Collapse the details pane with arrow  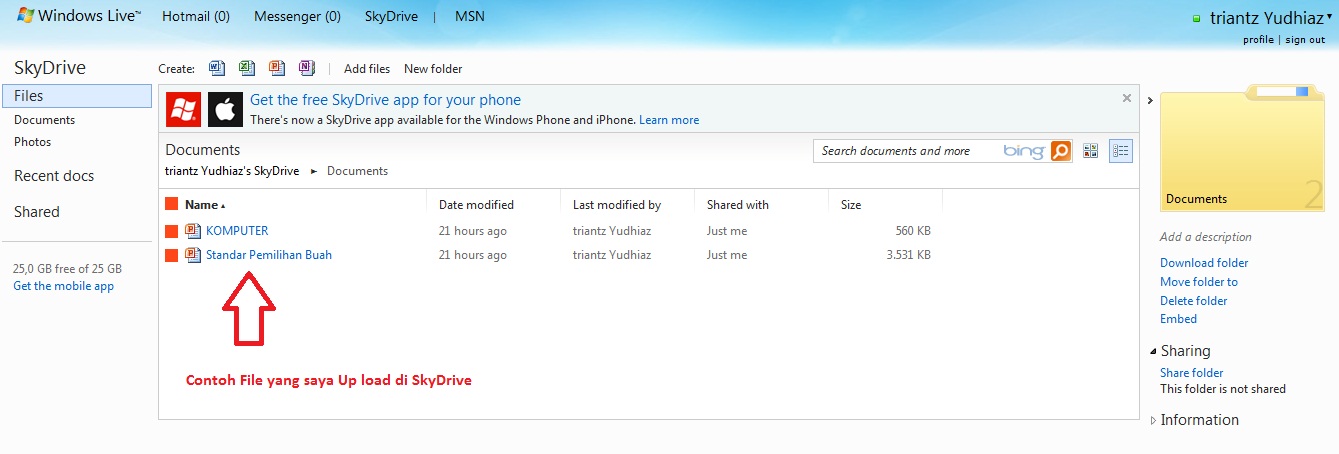click(x=1150, y=100)
